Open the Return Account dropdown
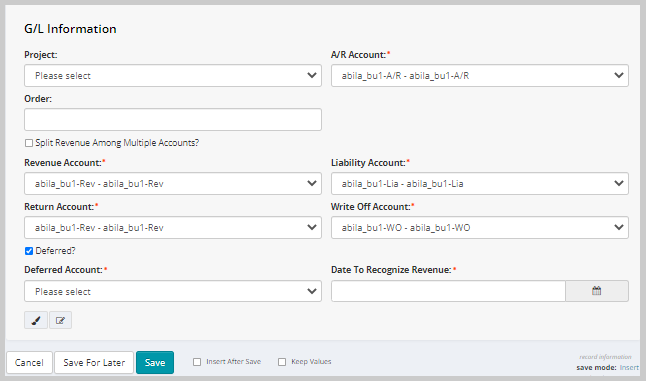 click(x=173, y=227)
